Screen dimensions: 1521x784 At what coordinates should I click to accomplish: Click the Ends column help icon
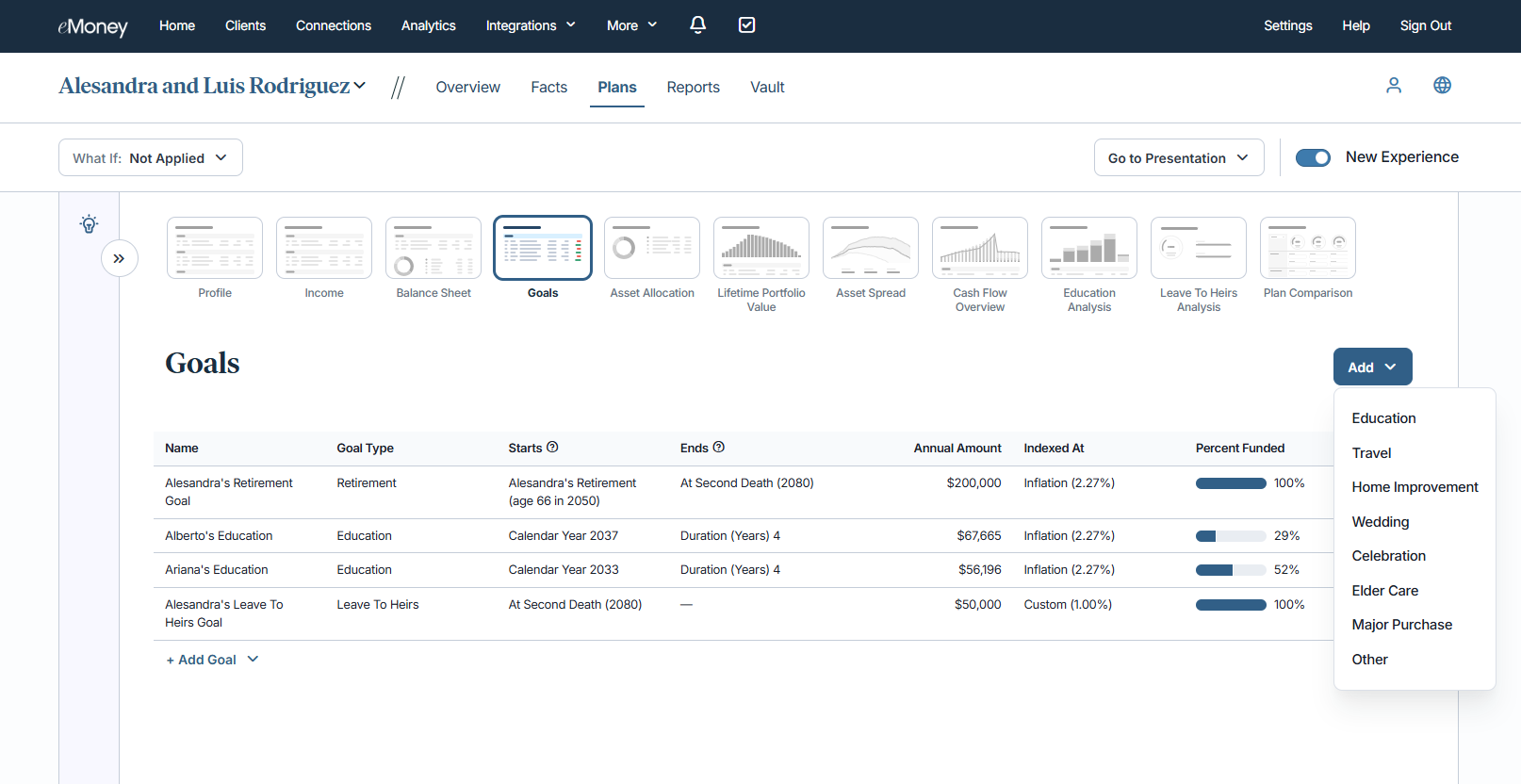719,448
